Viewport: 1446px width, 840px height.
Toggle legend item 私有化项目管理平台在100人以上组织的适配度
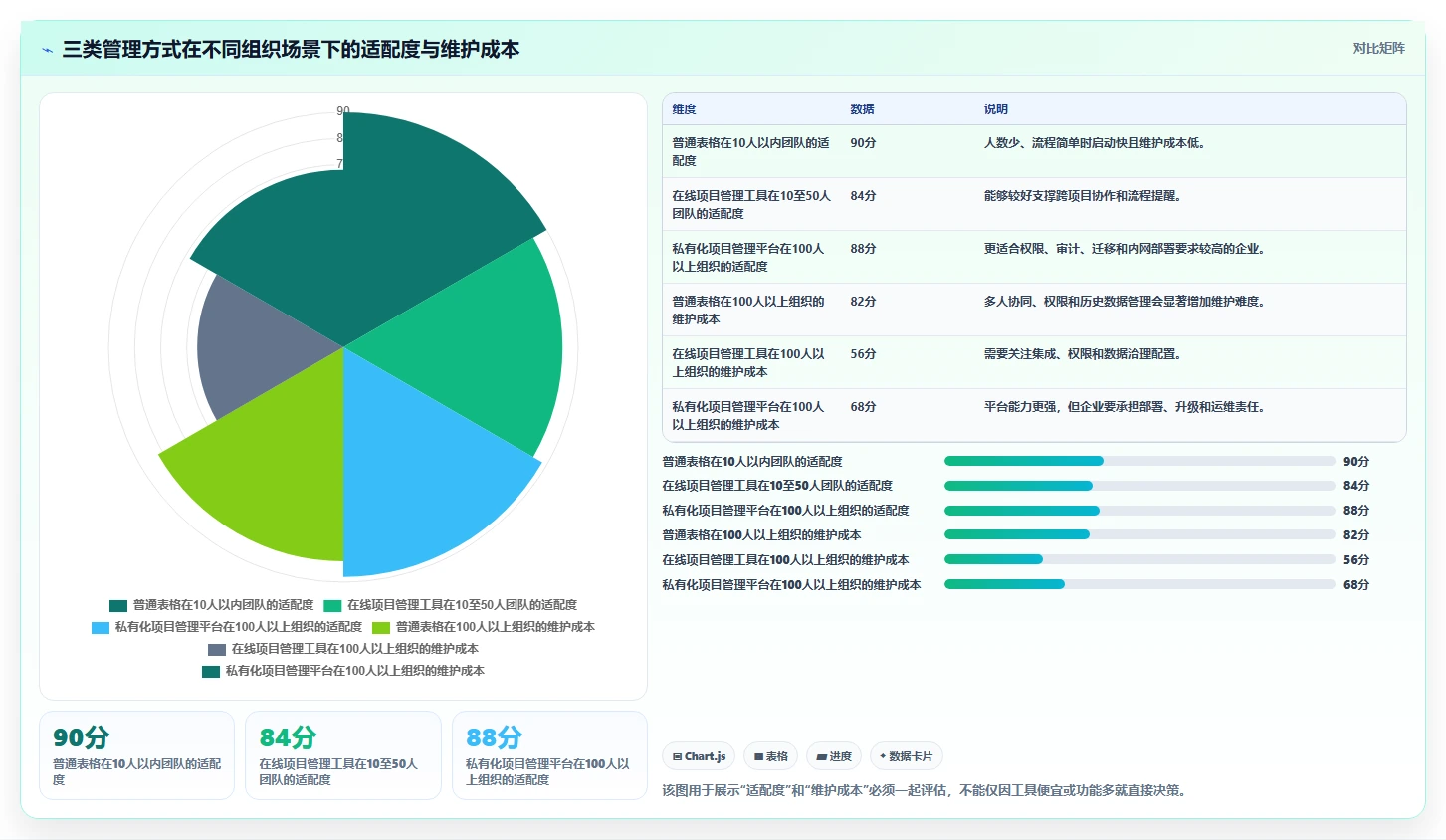[x=227, y=627]
